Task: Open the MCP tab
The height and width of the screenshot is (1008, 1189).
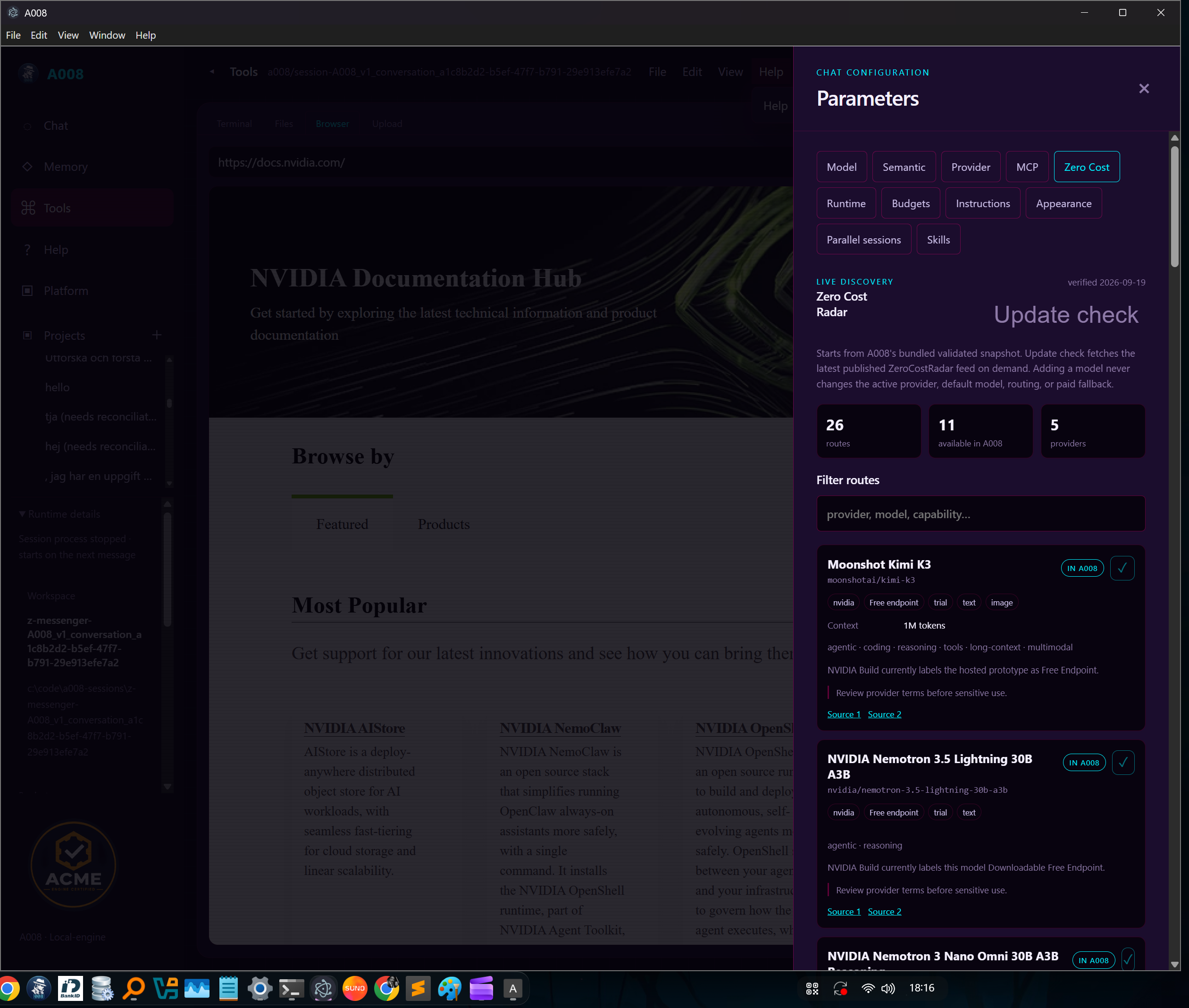Action: click(x=1027, y=167)
